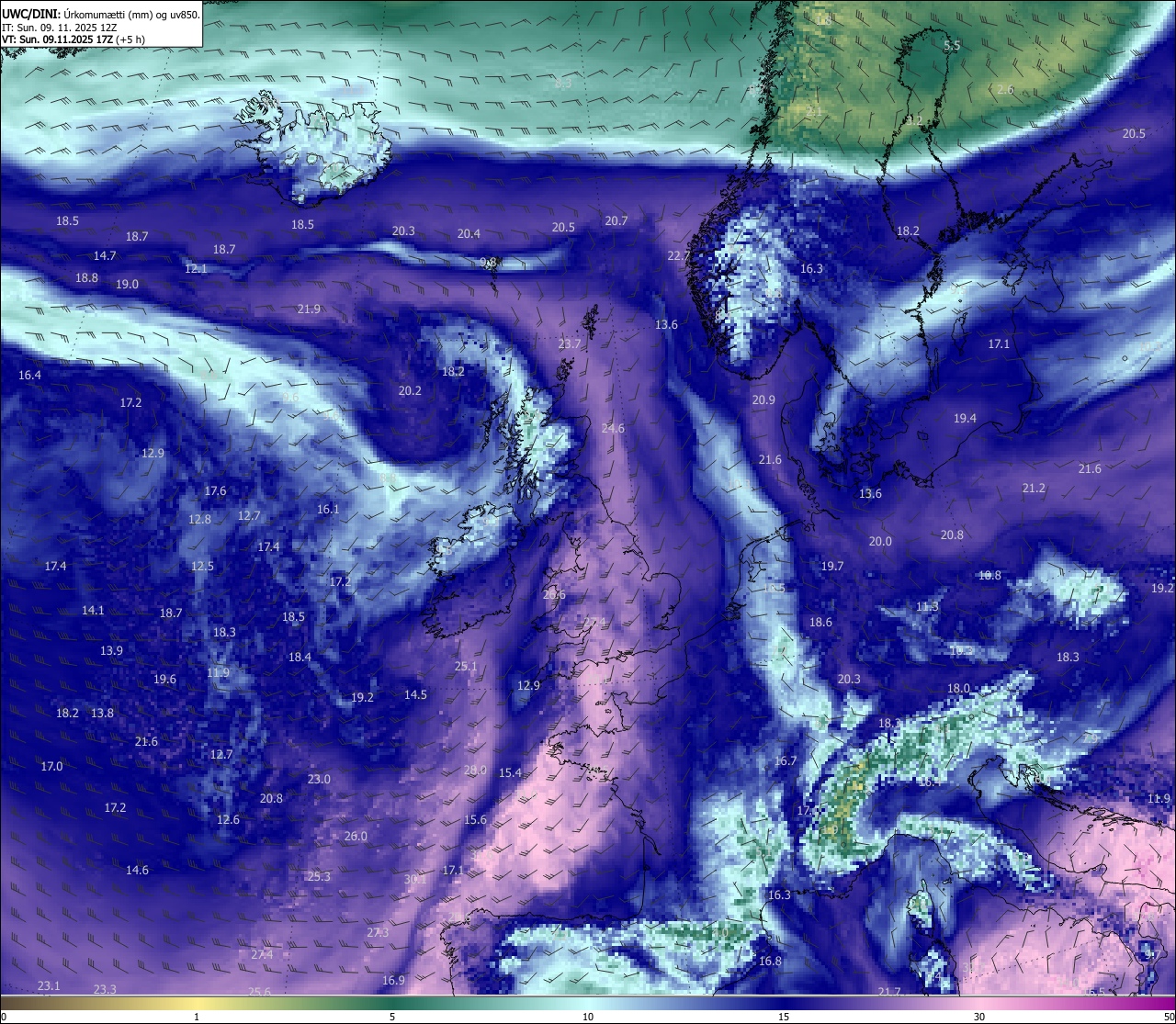Screen dimensions: 1176x1024
Task: Click the UWC/DINI map title text
Action: click(x=101, y=14)
